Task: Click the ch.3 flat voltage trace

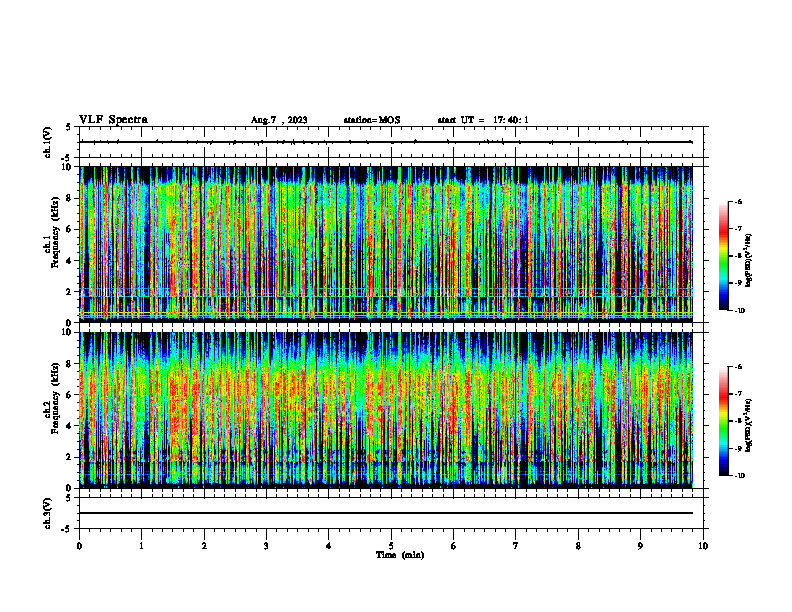Action: (x=386, y=513)
